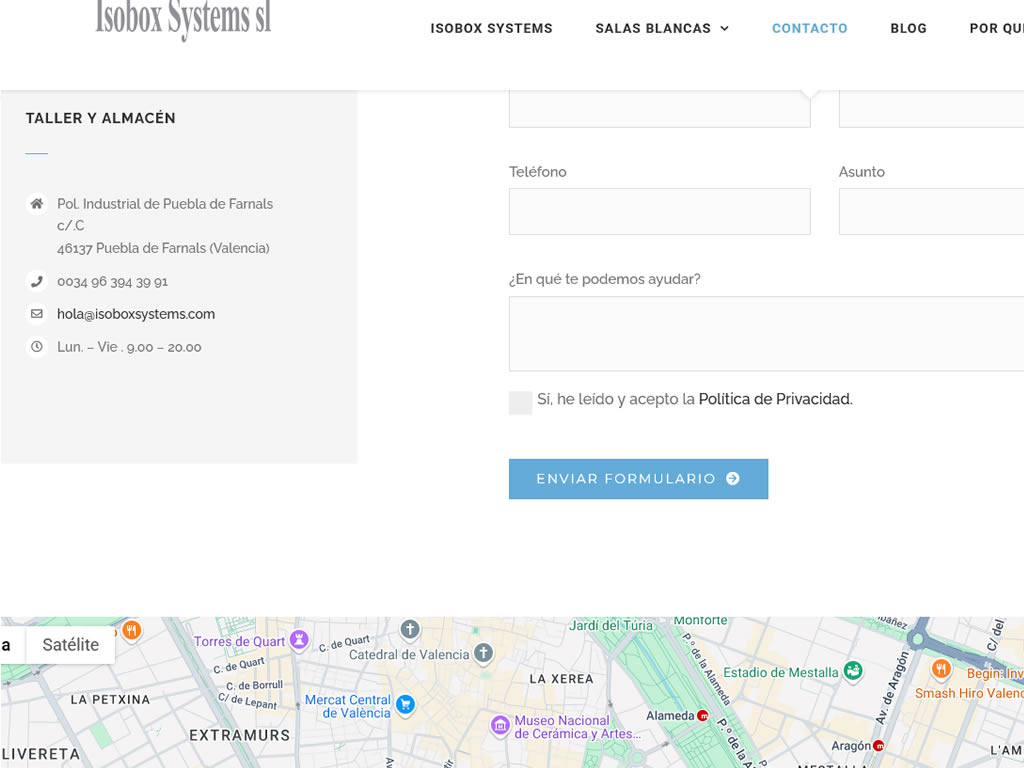The width and height of the screenshot is (1024, 768).
Task: Click the Alameda metro station marker
Action: (x=703, y=716)
